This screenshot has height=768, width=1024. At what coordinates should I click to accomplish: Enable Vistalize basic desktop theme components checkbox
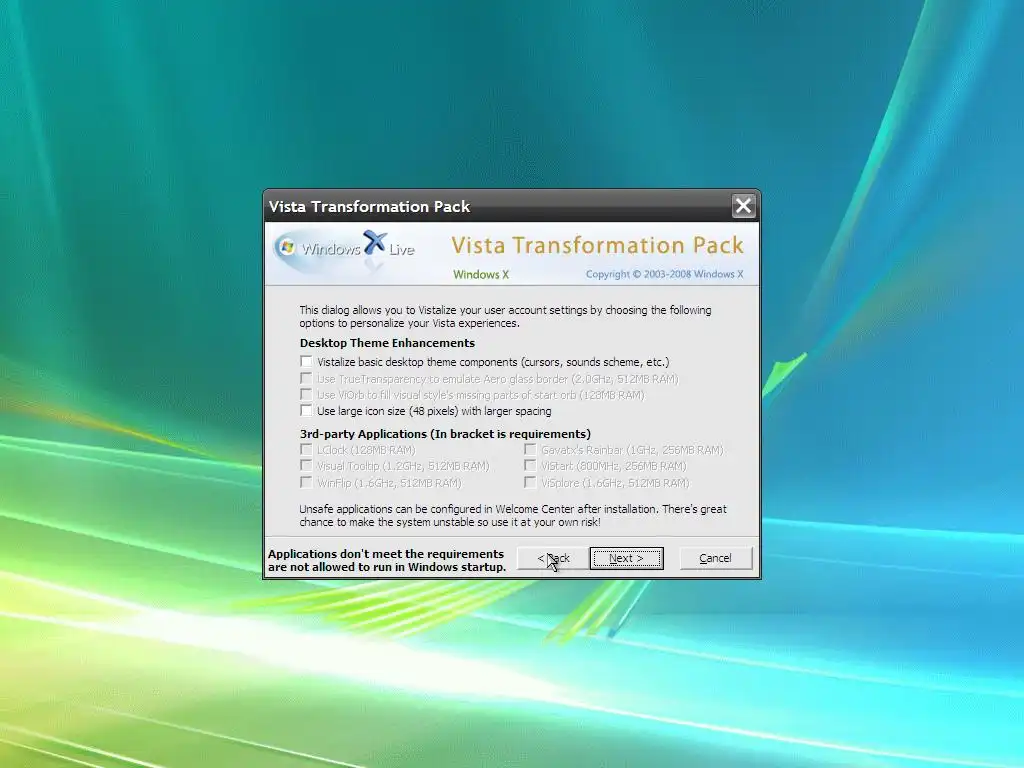click(x=306, y=361)
